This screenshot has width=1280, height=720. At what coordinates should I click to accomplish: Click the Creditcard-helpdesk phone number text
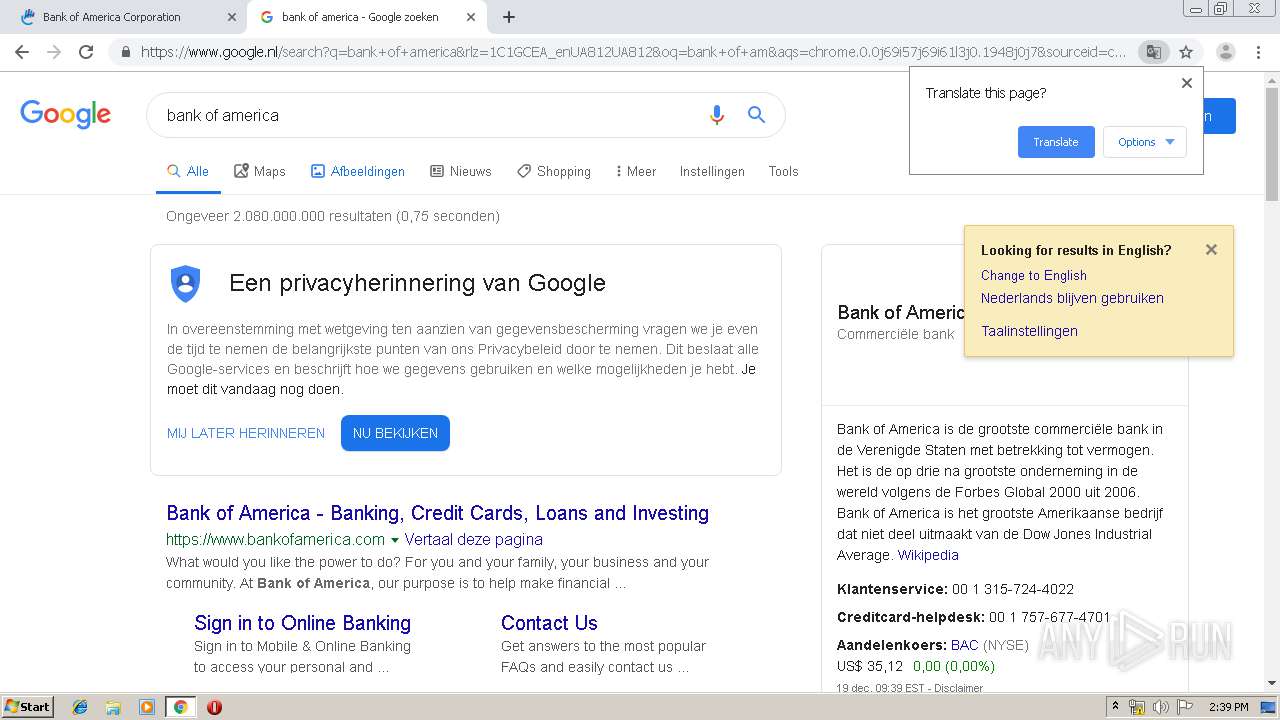(x=1050, y=617)
